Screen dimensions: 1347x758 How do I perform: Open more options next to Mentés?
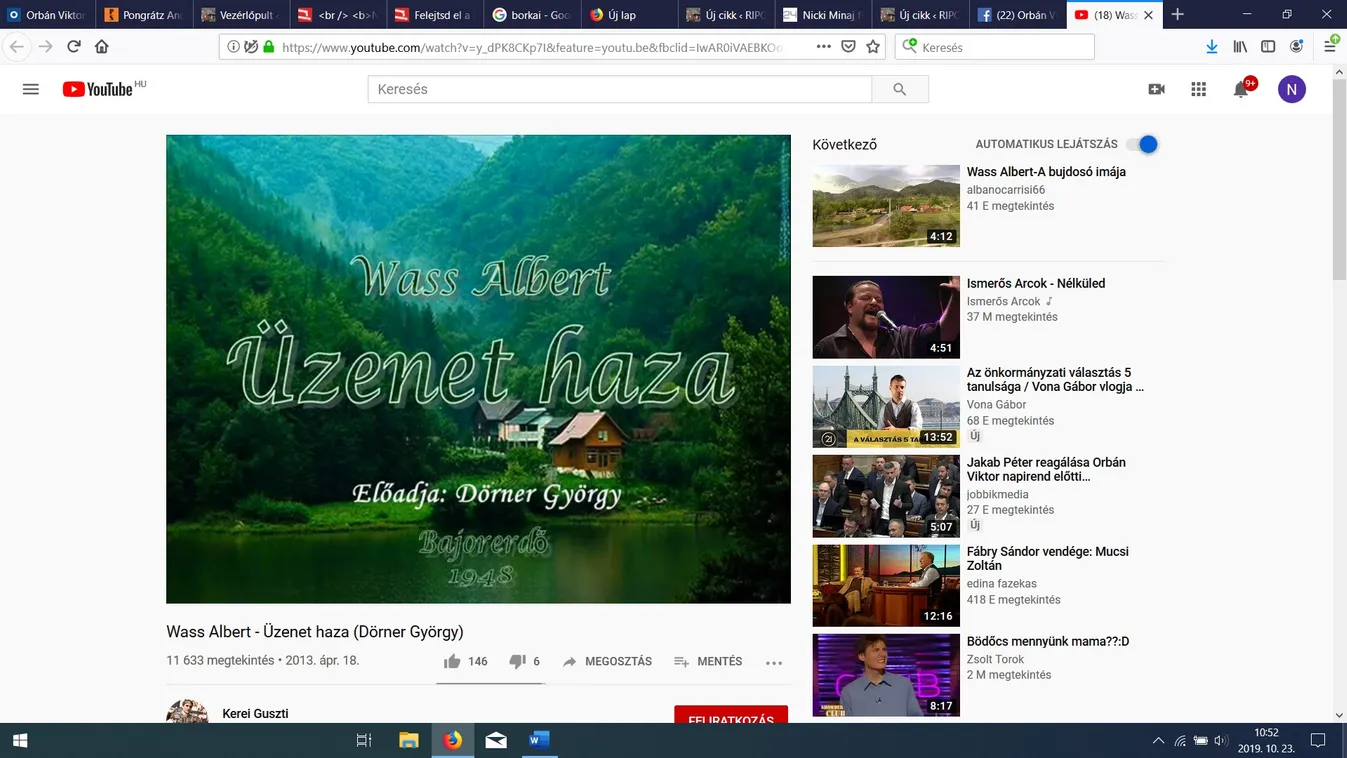click(x=773, y=662)
